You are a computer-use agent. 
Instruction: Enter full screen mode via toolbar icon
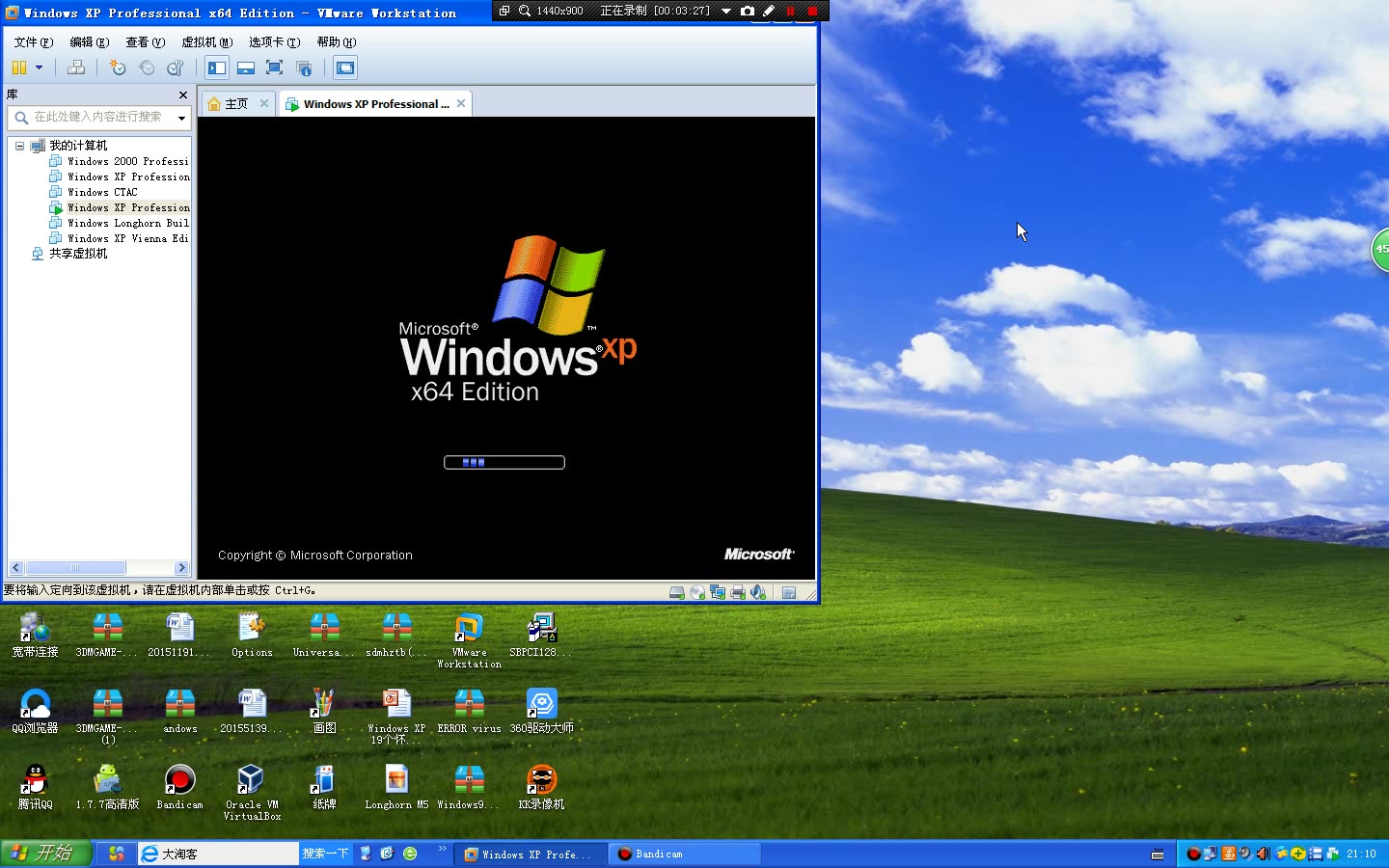click(275, 68)
